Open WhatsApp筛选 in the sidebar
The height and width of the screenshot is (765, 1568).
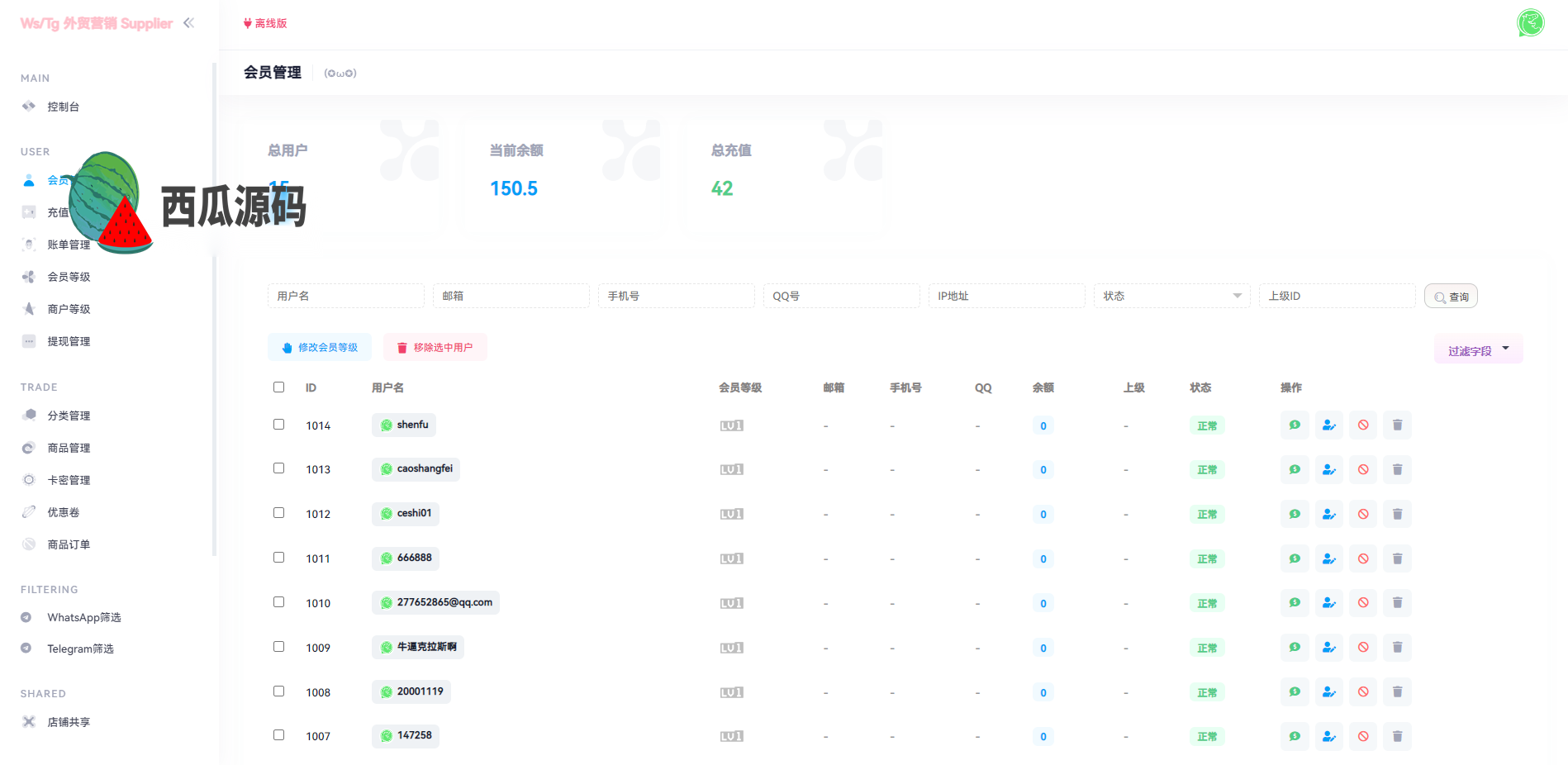point(83,617)
